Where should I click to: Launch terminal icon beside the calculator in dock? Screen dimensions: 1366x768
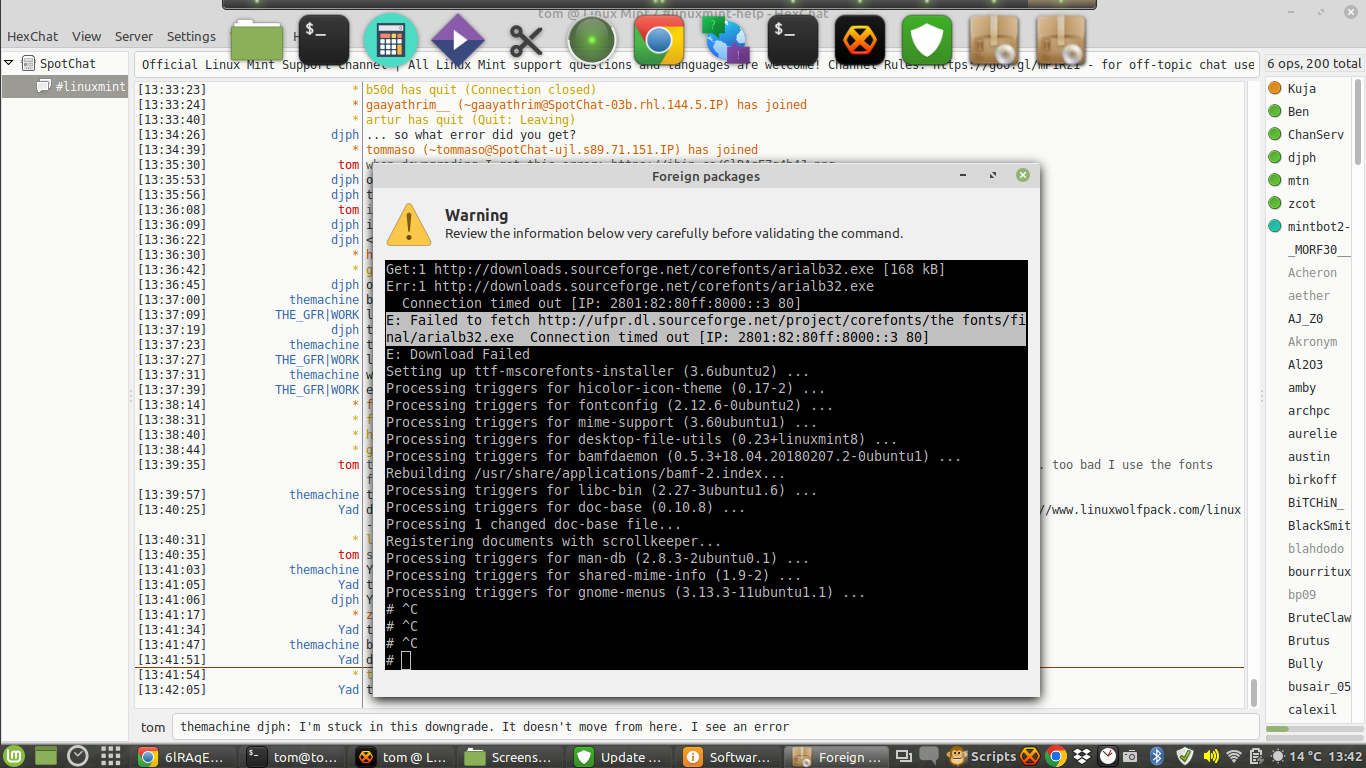pos(324,41)
